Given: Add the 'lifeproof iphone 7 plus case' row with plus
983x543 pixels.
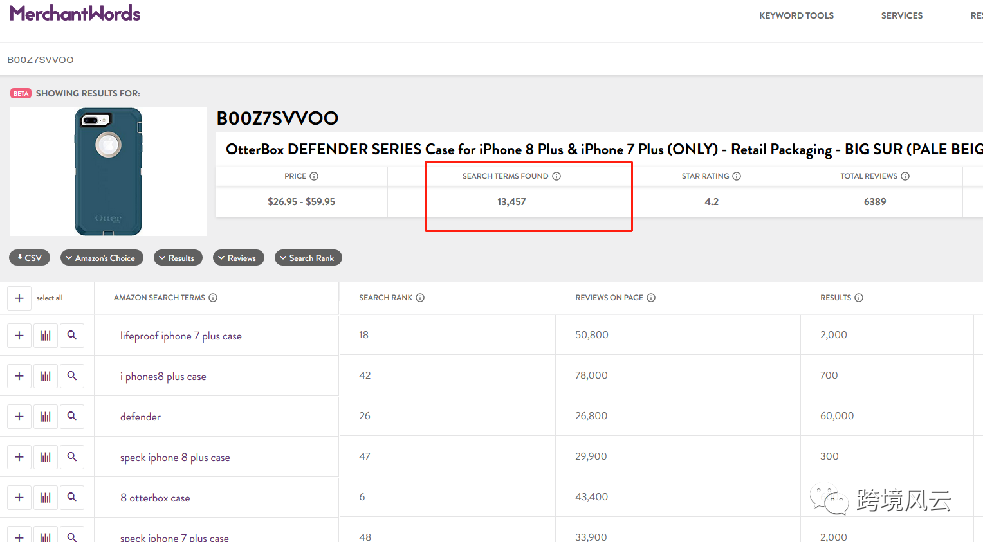Looking at the screenshot, I should [x=19, y=335].
